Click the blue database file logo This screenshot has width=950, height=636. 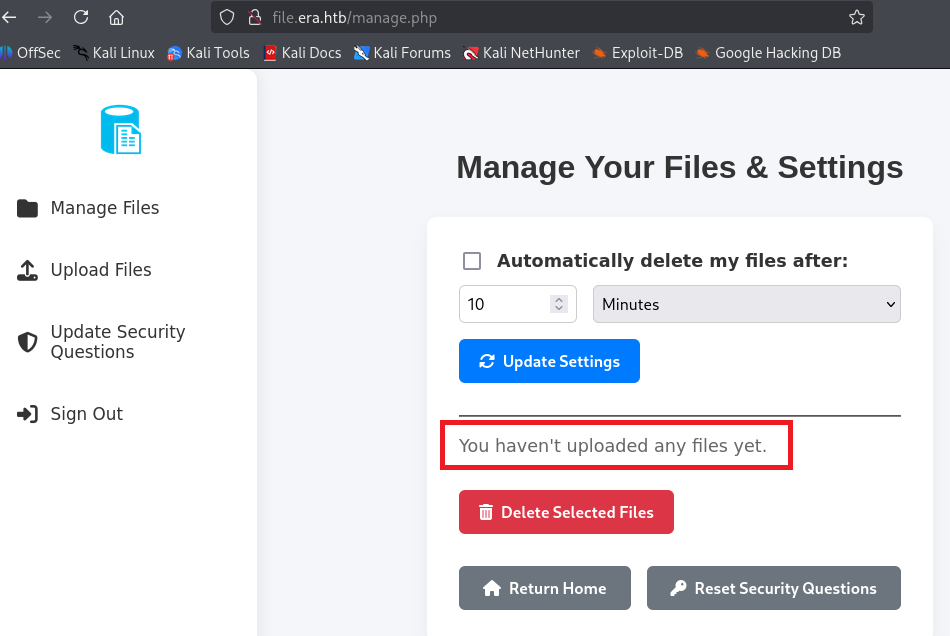tap(121, 130)
